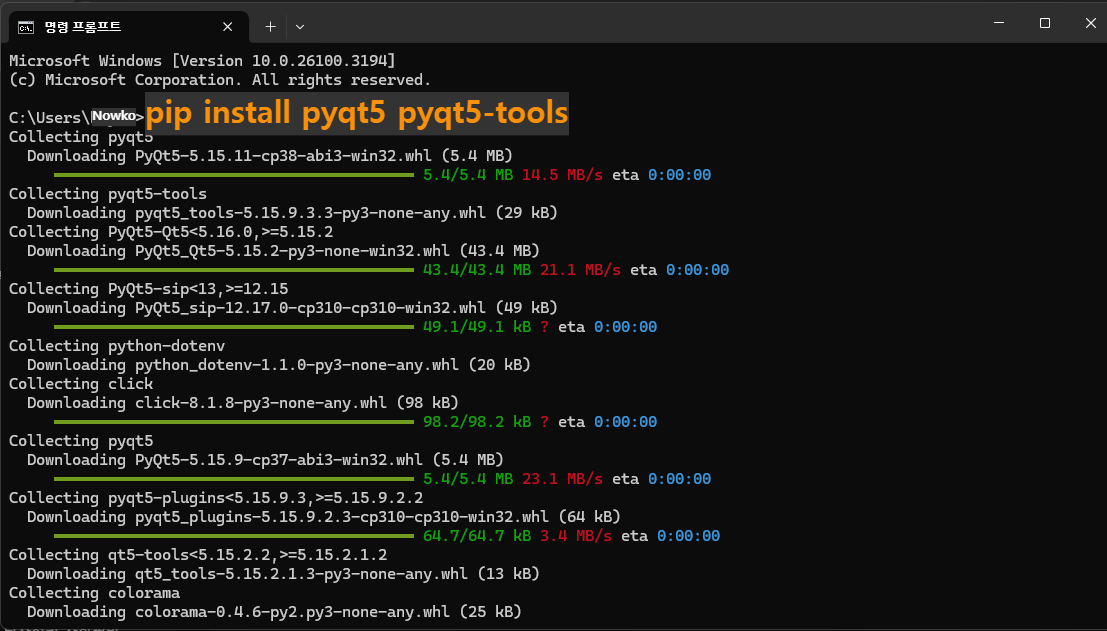Click 'Downloading PyQt5_Qt5-5.15.2-py3-none-win32.whl (43.4 MB)' line
The width and height of the screenshot is (1107, 631).
pyautogui.click(x=283, y=251)
